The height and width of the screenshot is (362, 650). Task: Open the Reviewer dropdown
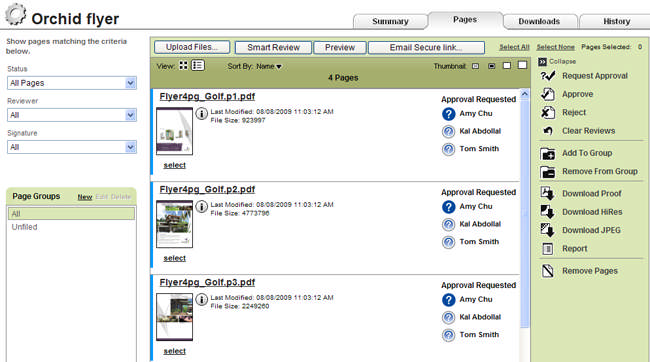point(72,115)
